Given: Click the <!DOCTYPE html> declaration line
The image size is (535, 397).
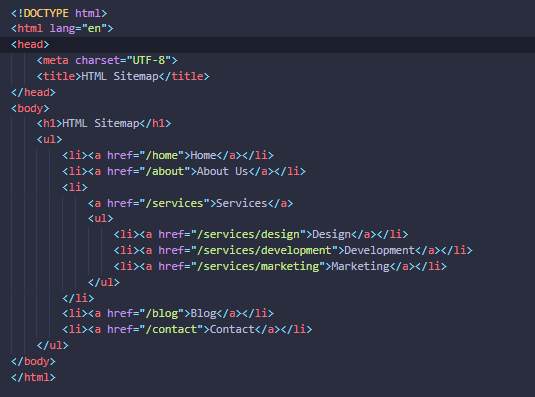Looking at the screenshot, I should pyautogui.click(x=59, y=13).
